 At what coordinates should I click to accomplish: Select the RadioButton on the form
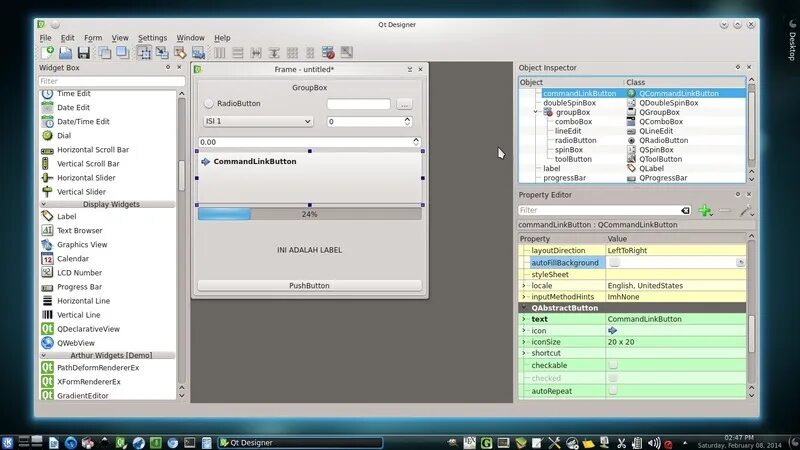pyautogui.click(x=233, y=104)
